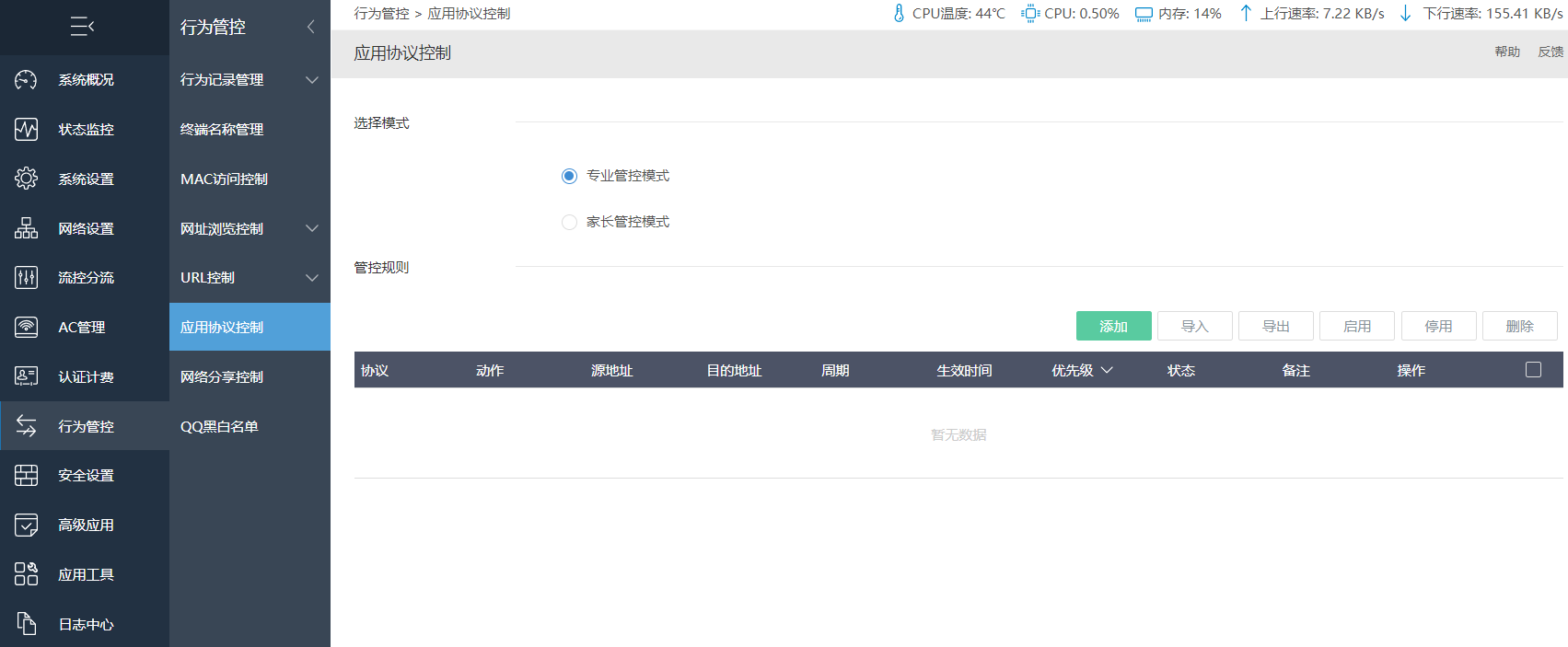The height and width of the screenshot is (647, 1568).
Task: Open 安全设置 in main sidebar
Action: (x=85, y=475)
